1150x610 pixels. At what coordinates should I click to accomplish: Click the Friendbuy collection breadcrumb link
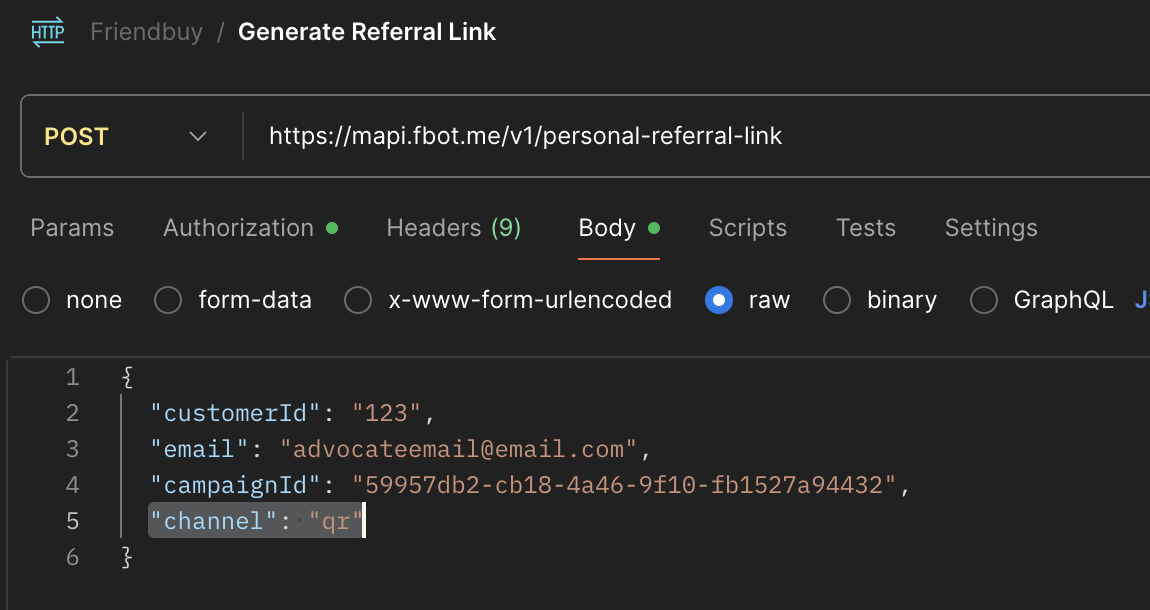click(146, 32)
